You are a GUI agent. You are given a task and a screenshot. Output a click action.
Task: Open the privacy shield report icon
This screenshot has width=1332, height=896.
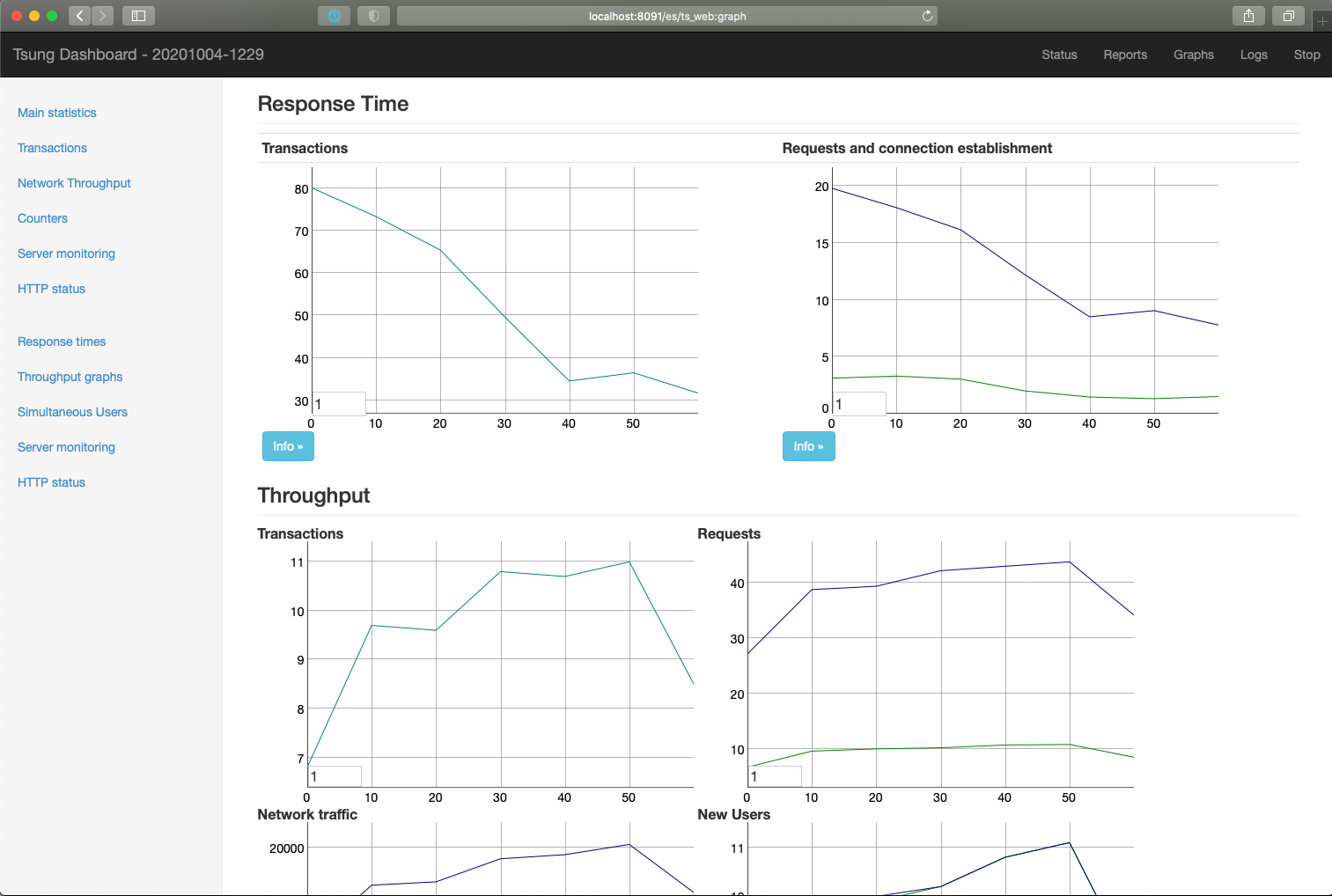tap(373, 16)
